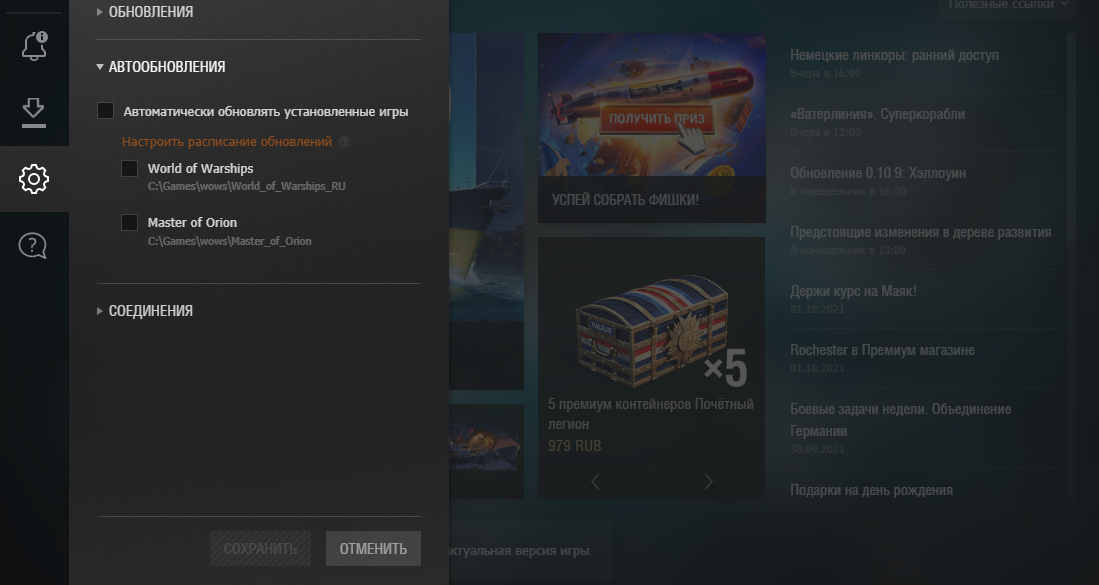Enable automatic updates for installed games

[x=106, y=111]
